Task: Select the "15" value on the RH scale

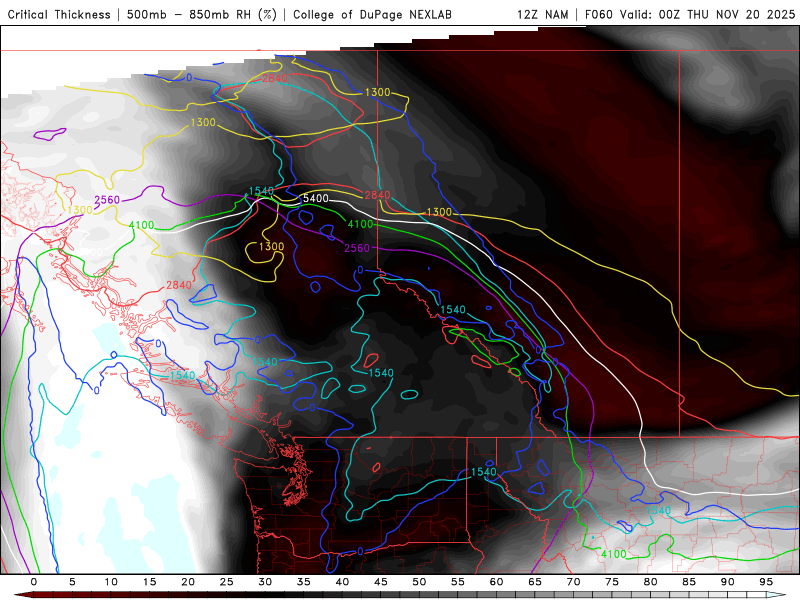Action: pyautogui.click(x=149, y=582)
